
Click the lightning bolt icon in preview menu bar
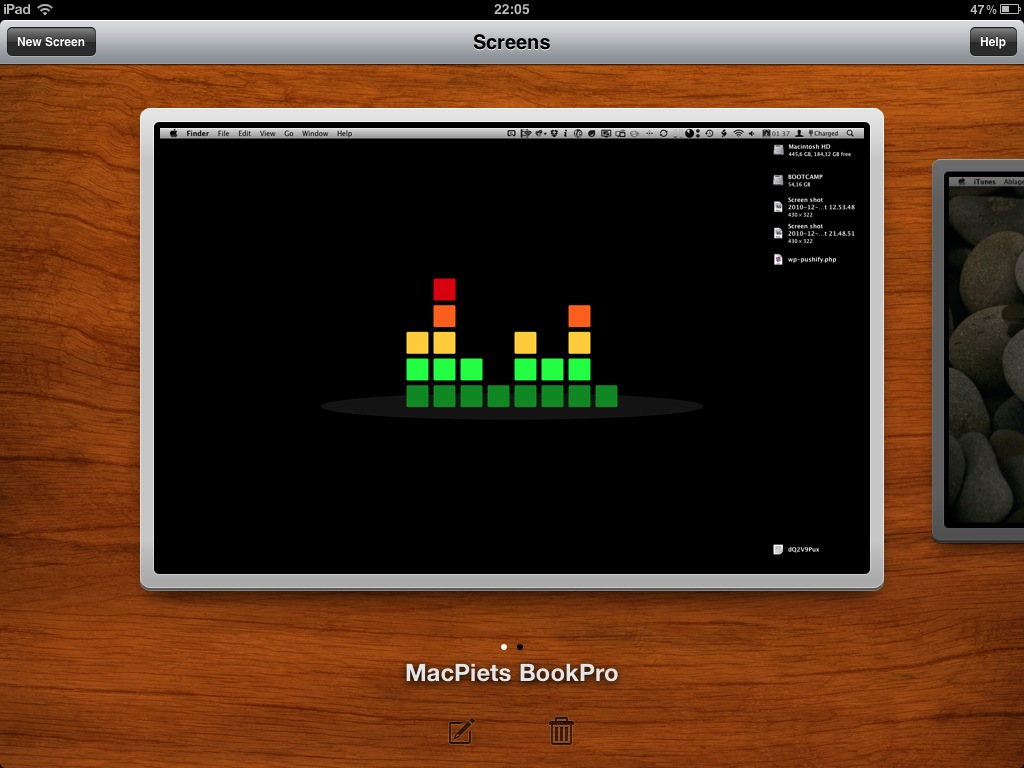point(724,133)
